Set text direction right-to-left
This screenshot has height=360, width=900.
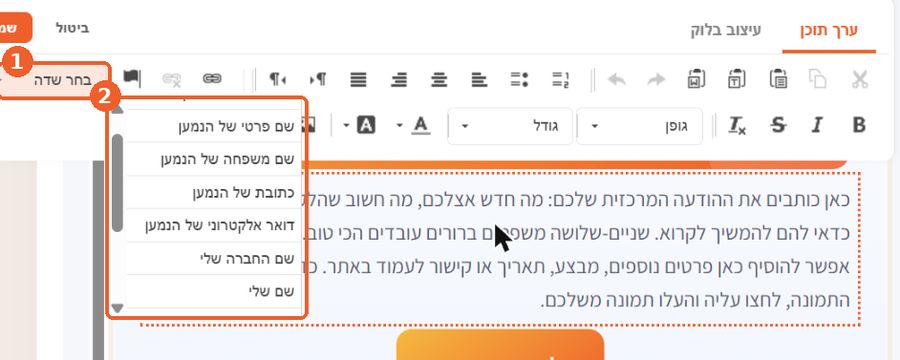278,79
